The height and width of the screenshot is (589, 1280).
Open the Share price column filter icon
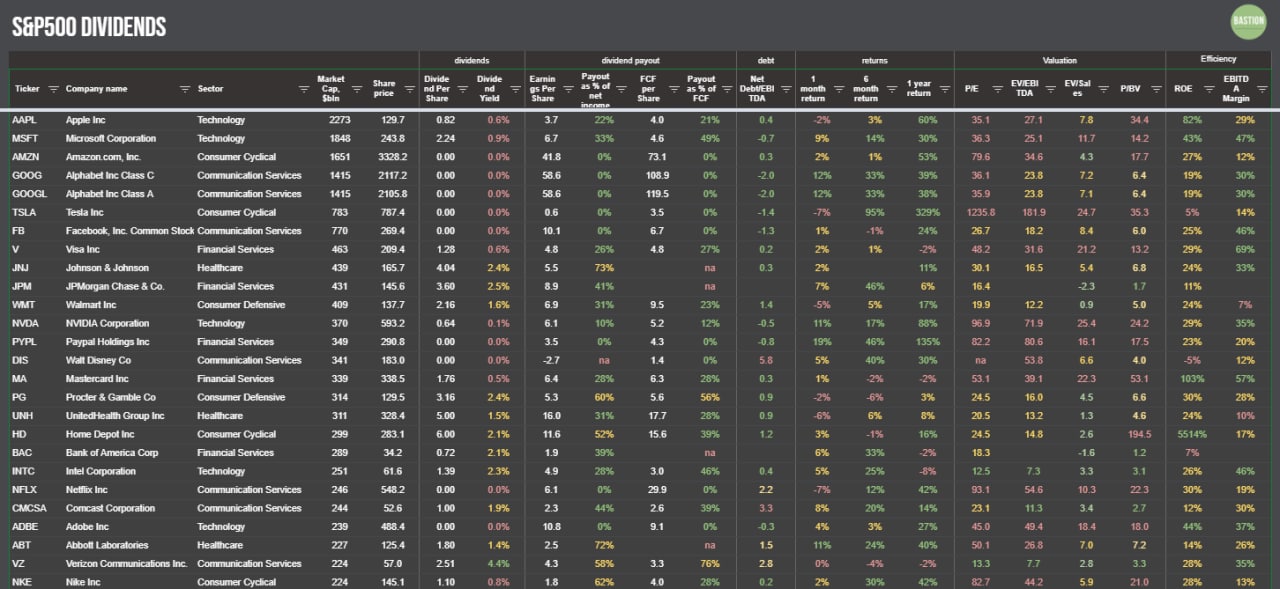click(409, 89)
